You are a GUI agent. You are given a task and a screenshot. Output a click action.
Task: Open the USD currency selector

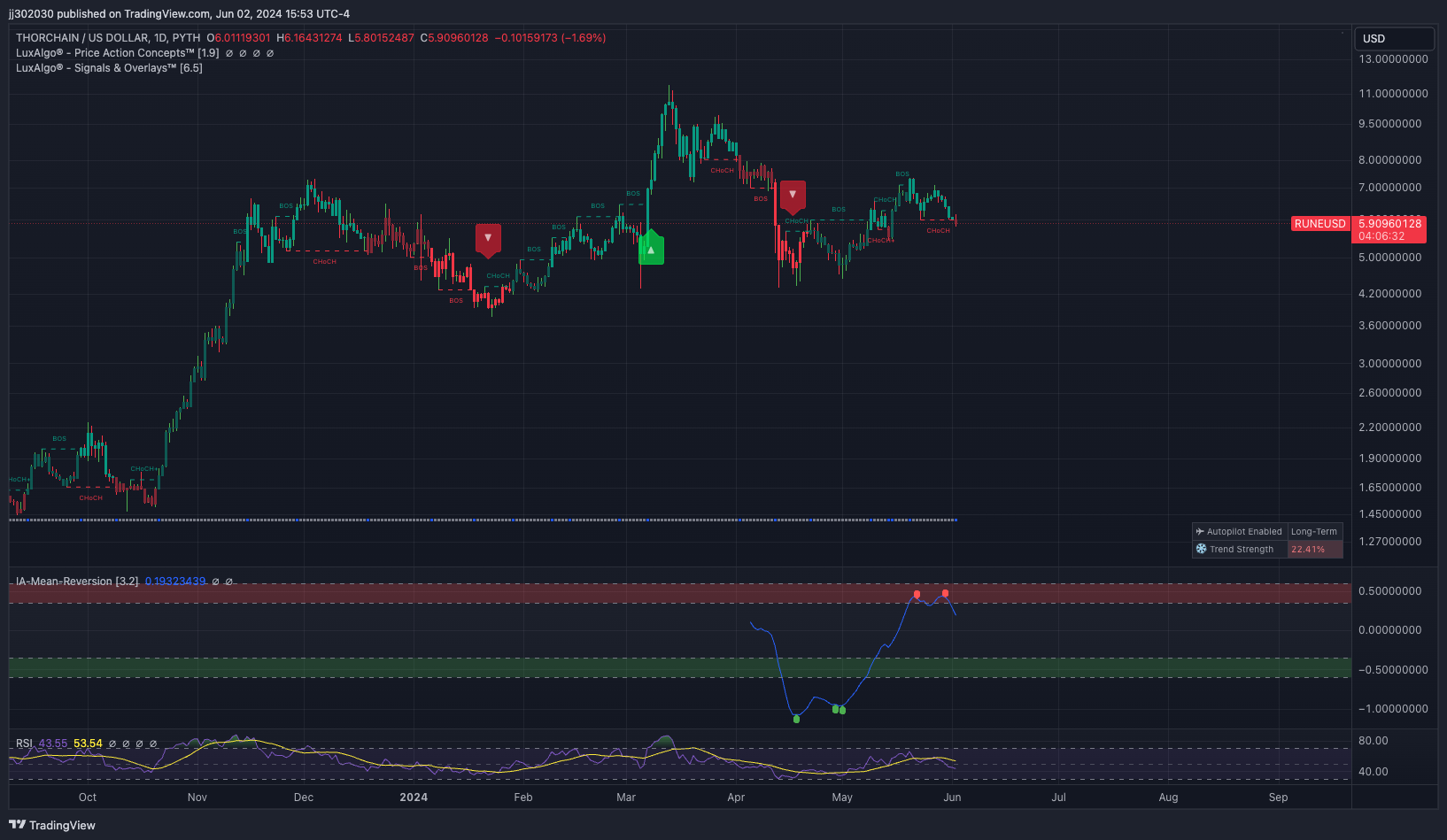(1394, 39)
